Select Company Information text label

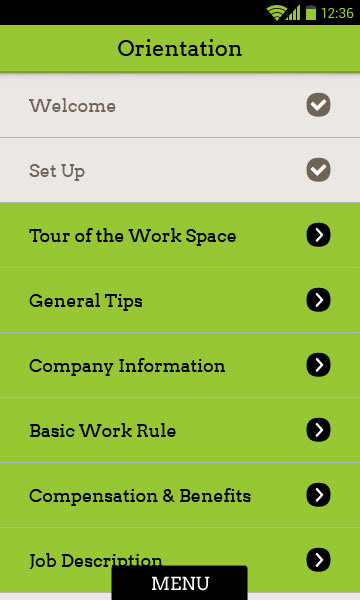pyautogui.click(x=127, y=366)
